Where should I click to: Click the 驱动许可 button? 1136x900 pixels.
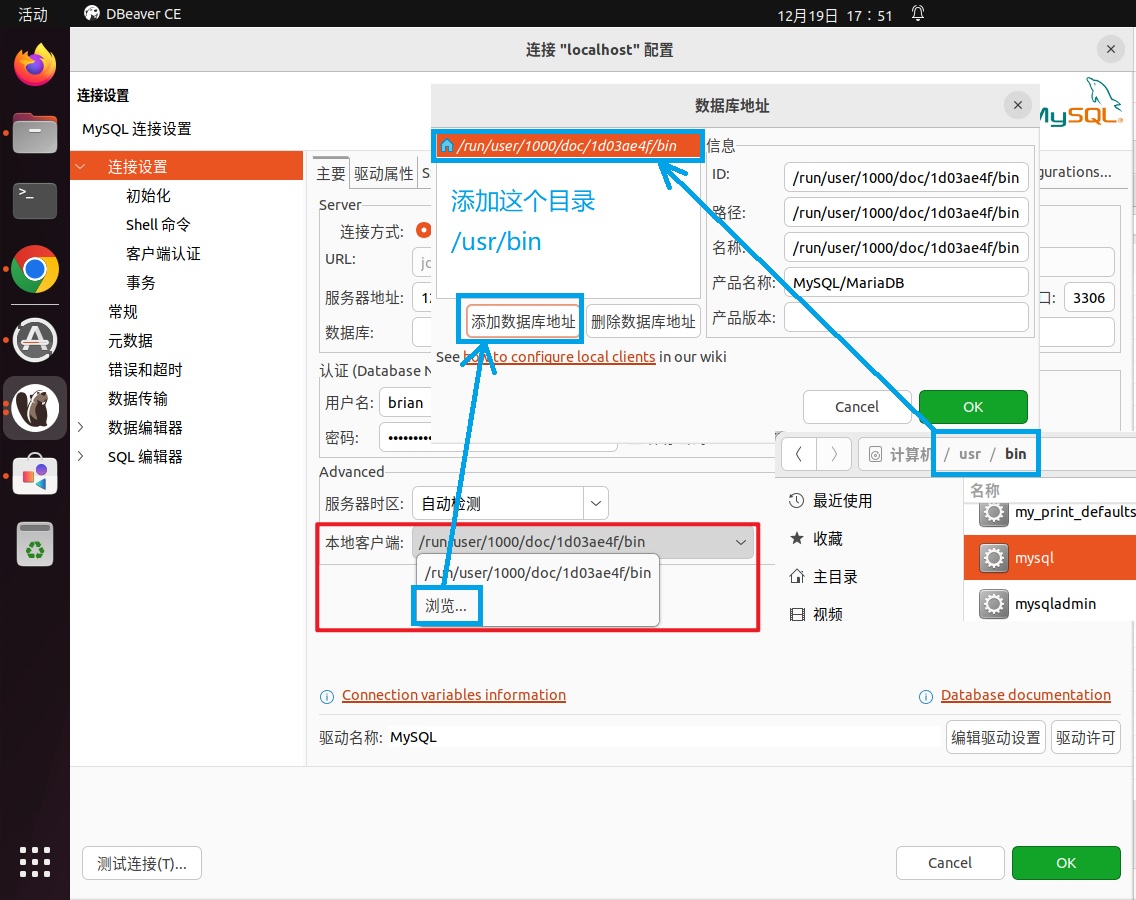pyautogui.click(x=1085, y=738)
